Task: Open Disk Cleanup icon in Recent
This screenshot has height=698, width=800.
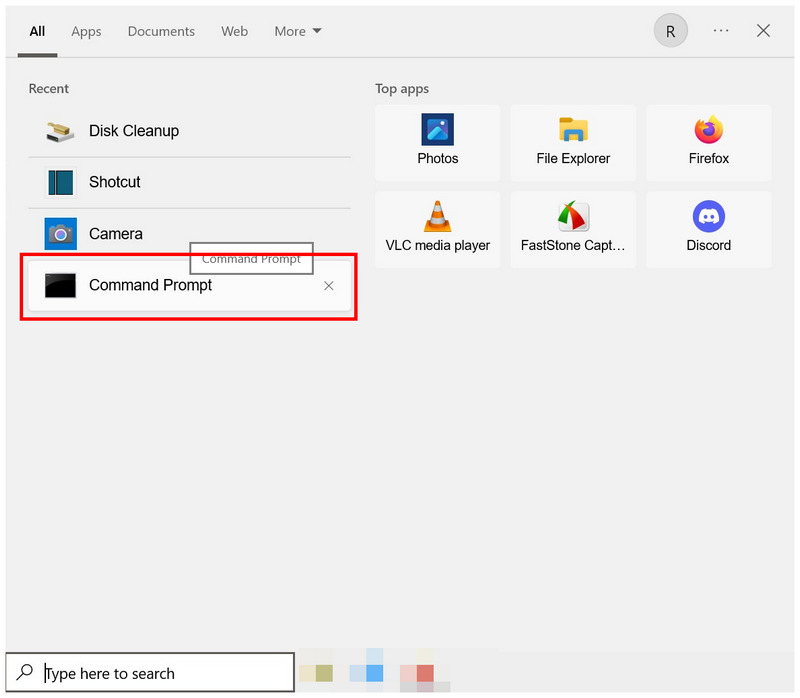Action: tap(60, 132)
